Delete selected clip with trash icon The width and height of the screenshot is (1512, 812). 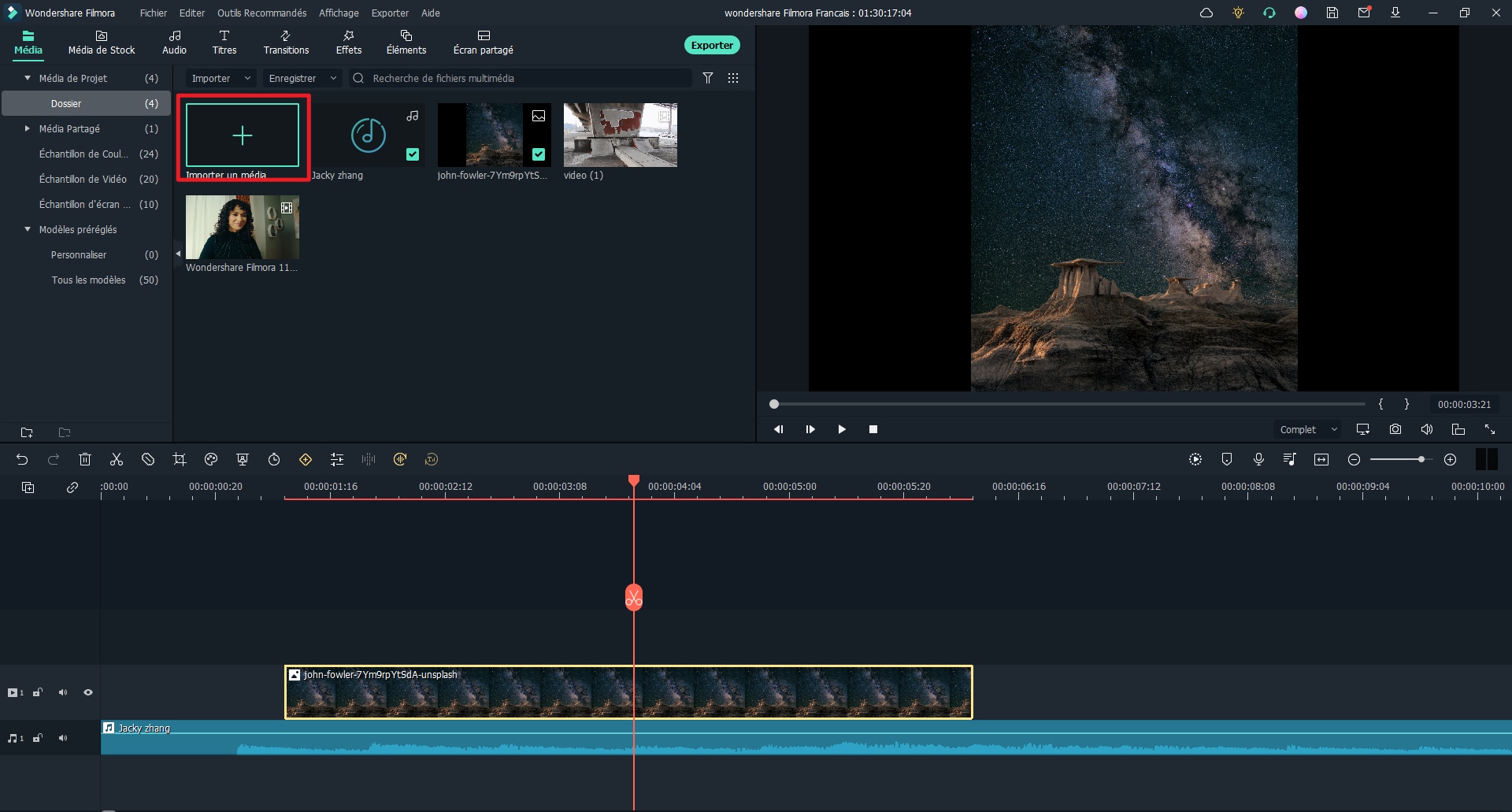pyautogui.click(x=85, y=459)
